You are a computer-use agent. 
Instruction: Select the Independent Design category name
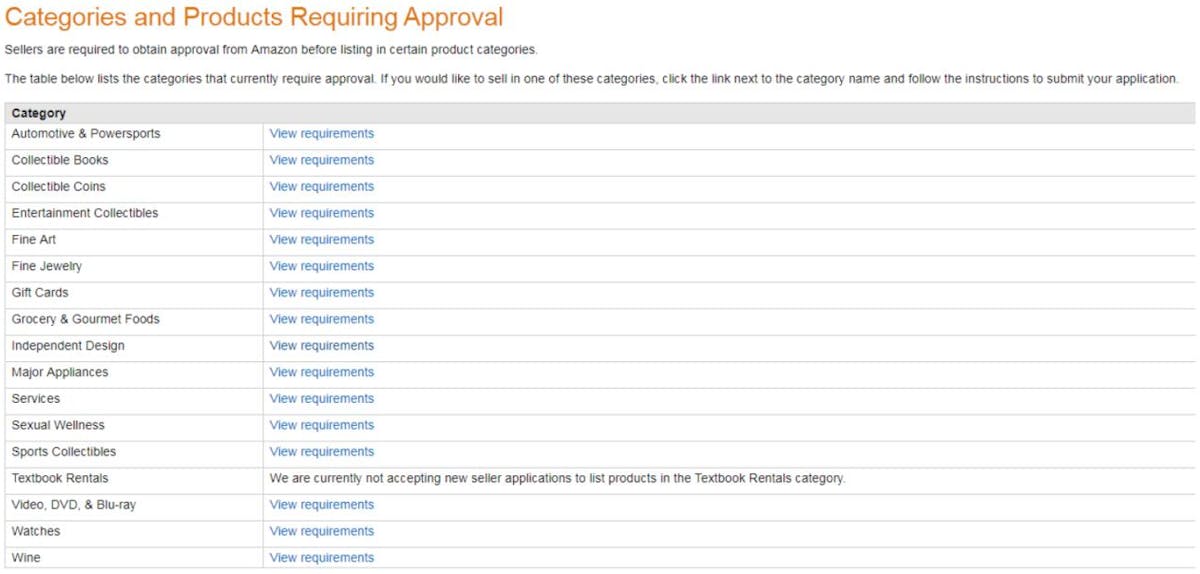pos(68,345)
